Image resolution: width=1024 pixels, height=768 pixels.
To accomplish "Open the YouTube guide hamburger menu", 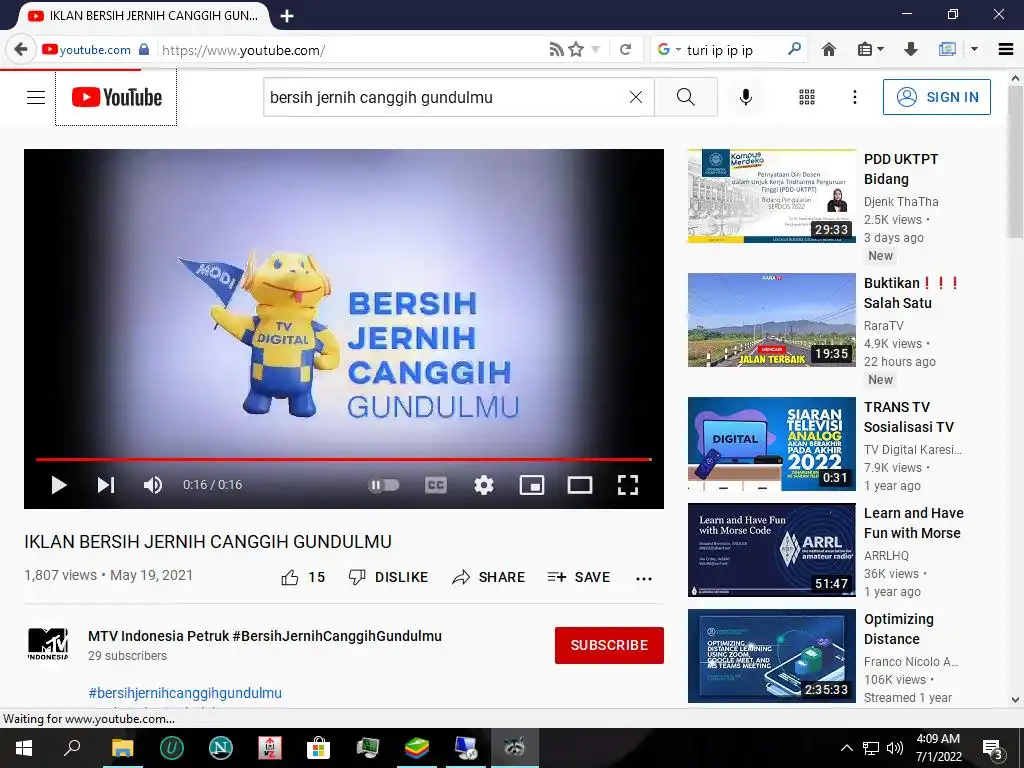I will click(36, 97).
